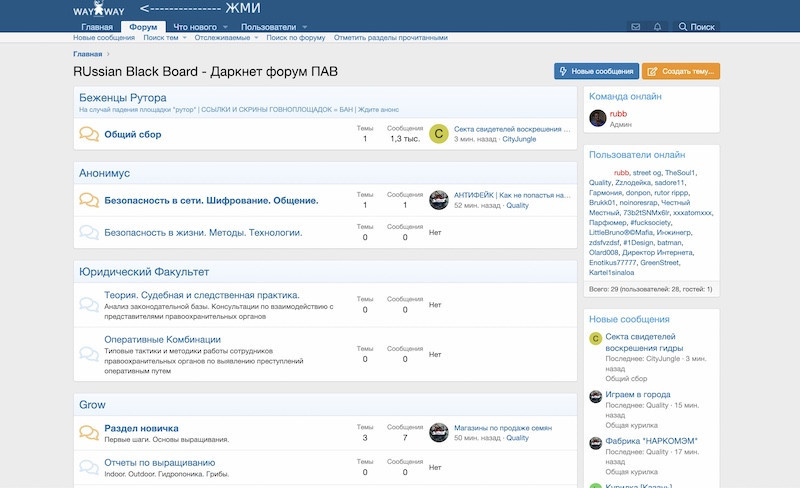Select the Форум tab
The image size is (800, 488).
(x=143, y=27)
